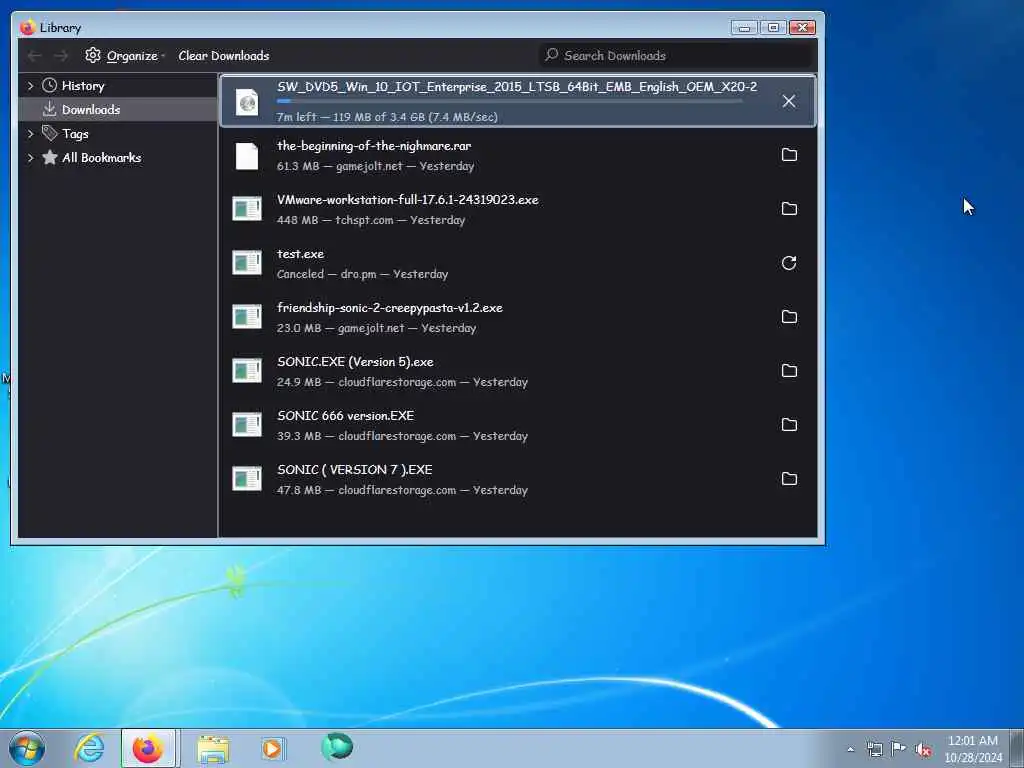Open containing folder for SONIC.EXE (Version 5).exe
This screenshot has height=768, width=1024.
point(789,371)
